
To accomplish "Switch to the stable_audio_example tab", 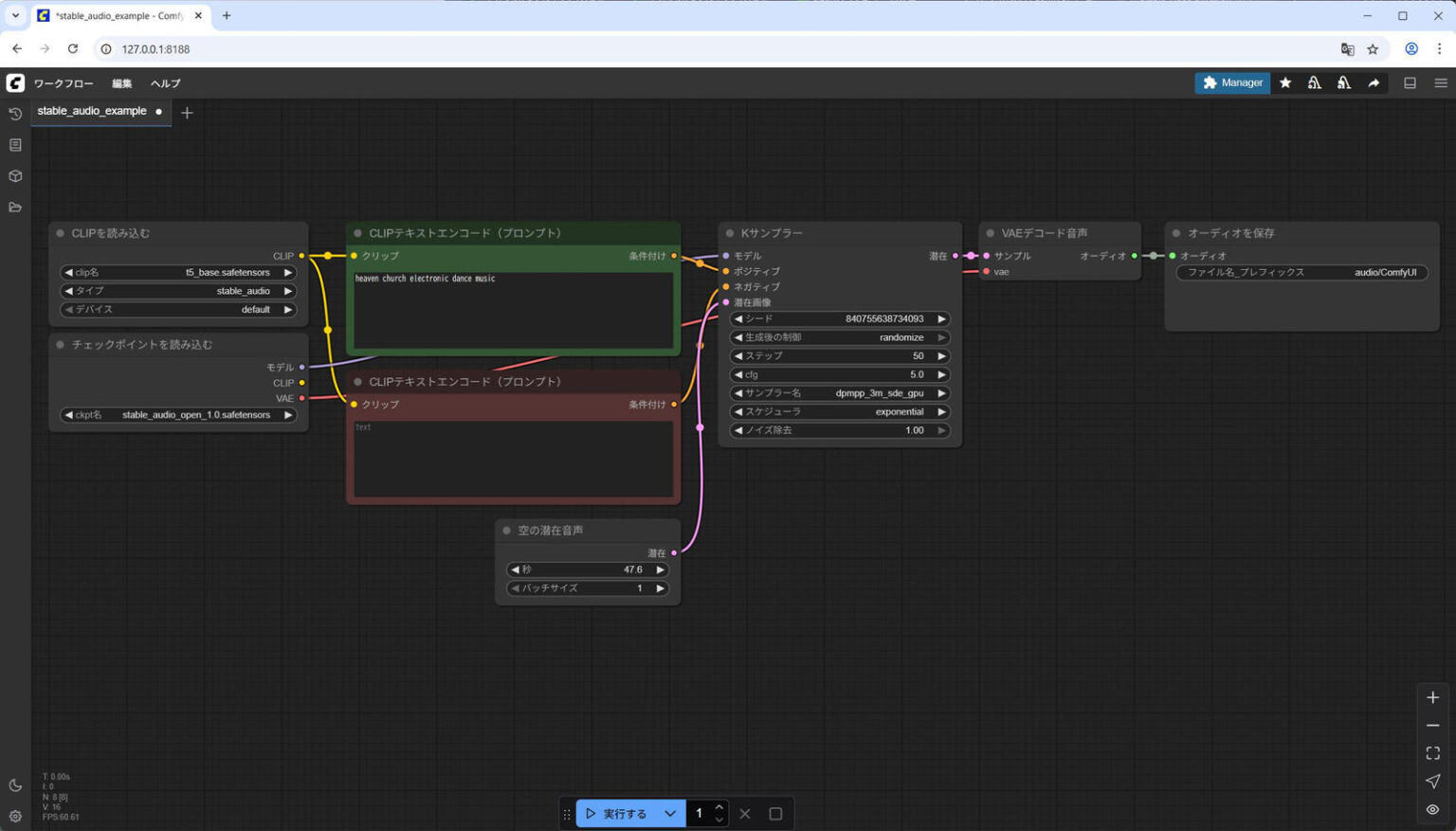I will click(x=91, y=111).
